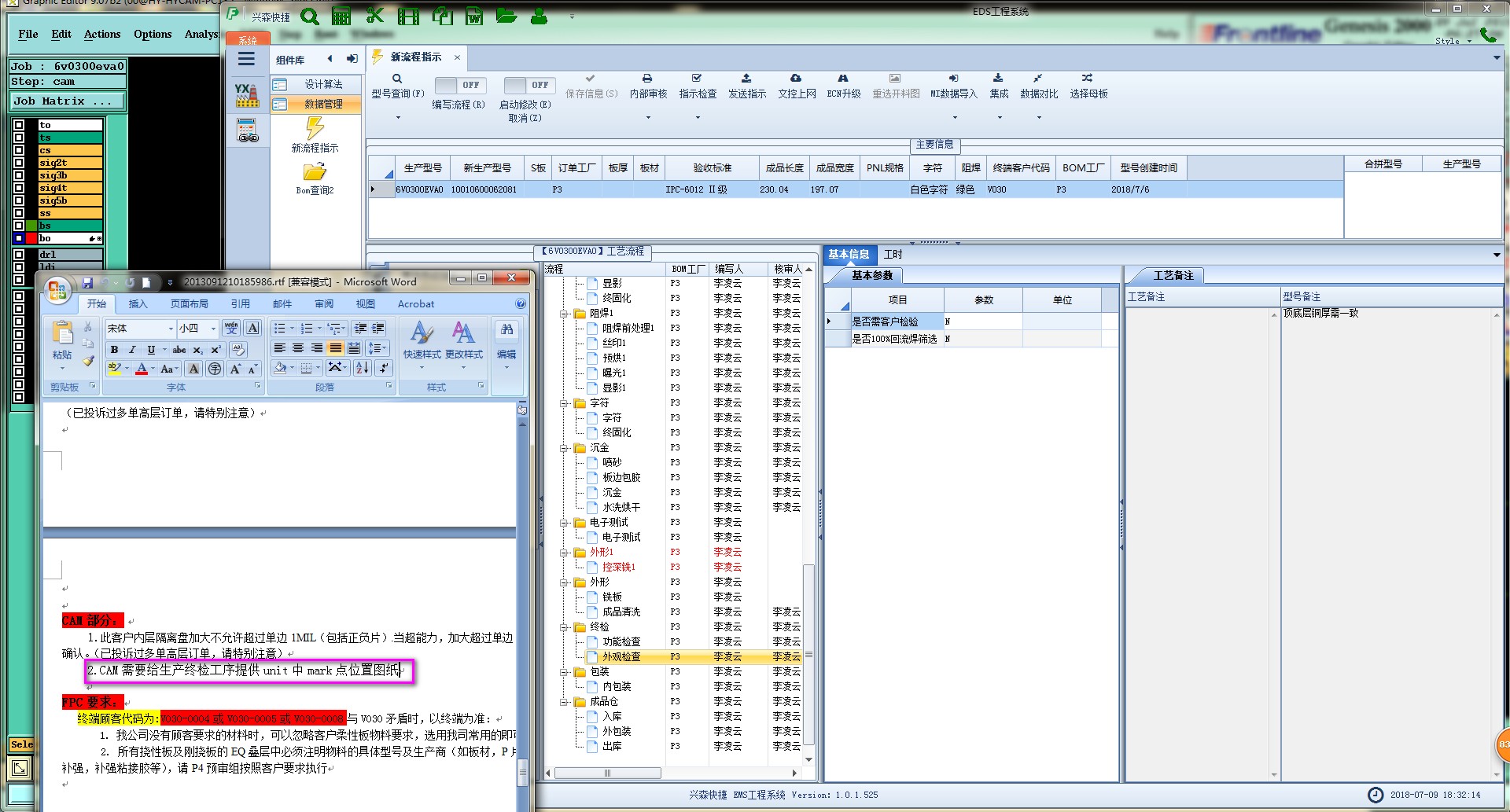Click shading paint bucket in Word paragraph group

click(280, 368)
